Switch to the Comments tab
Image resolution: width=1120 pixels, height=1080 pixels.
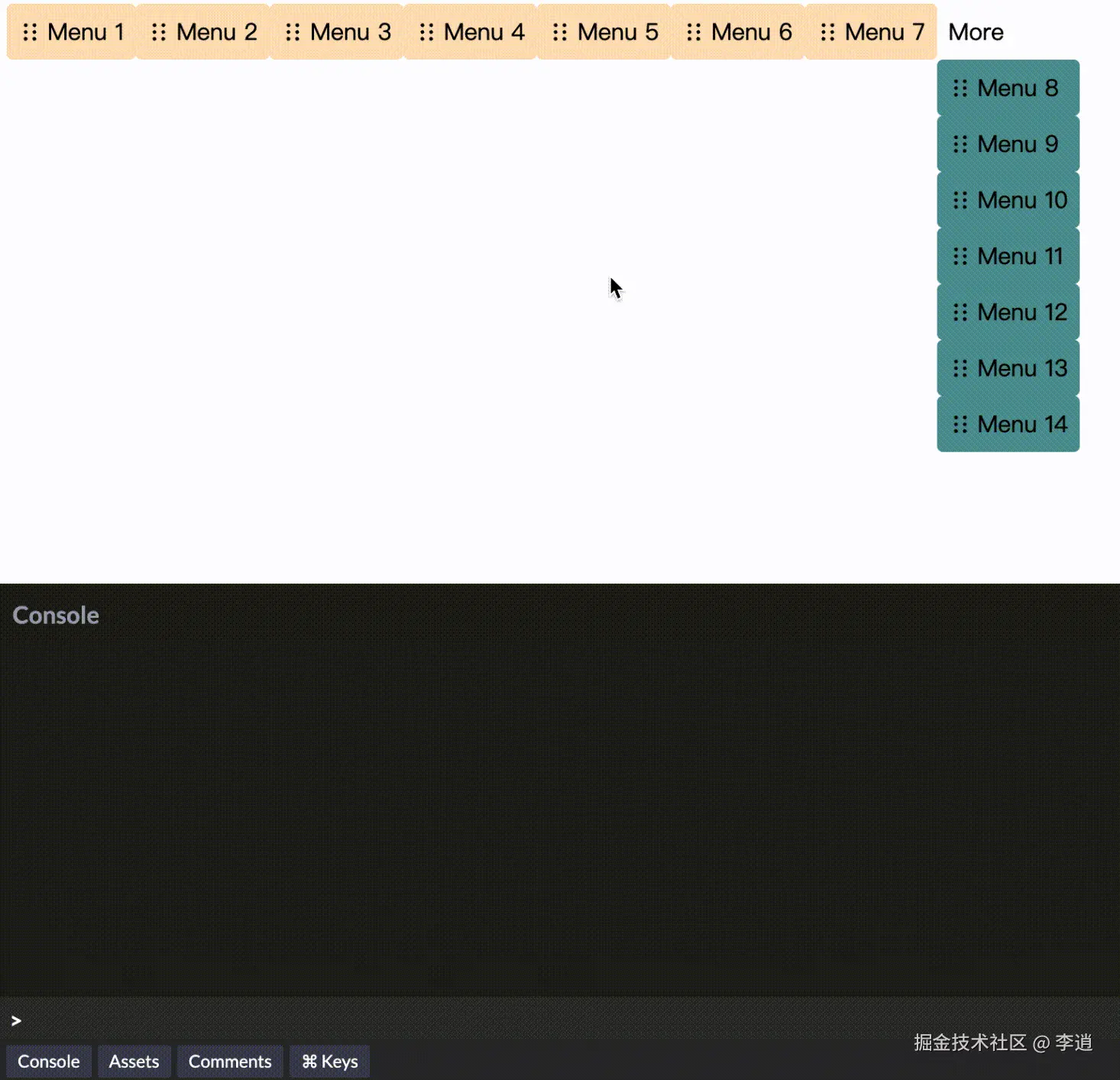(x=230, y=1061)
